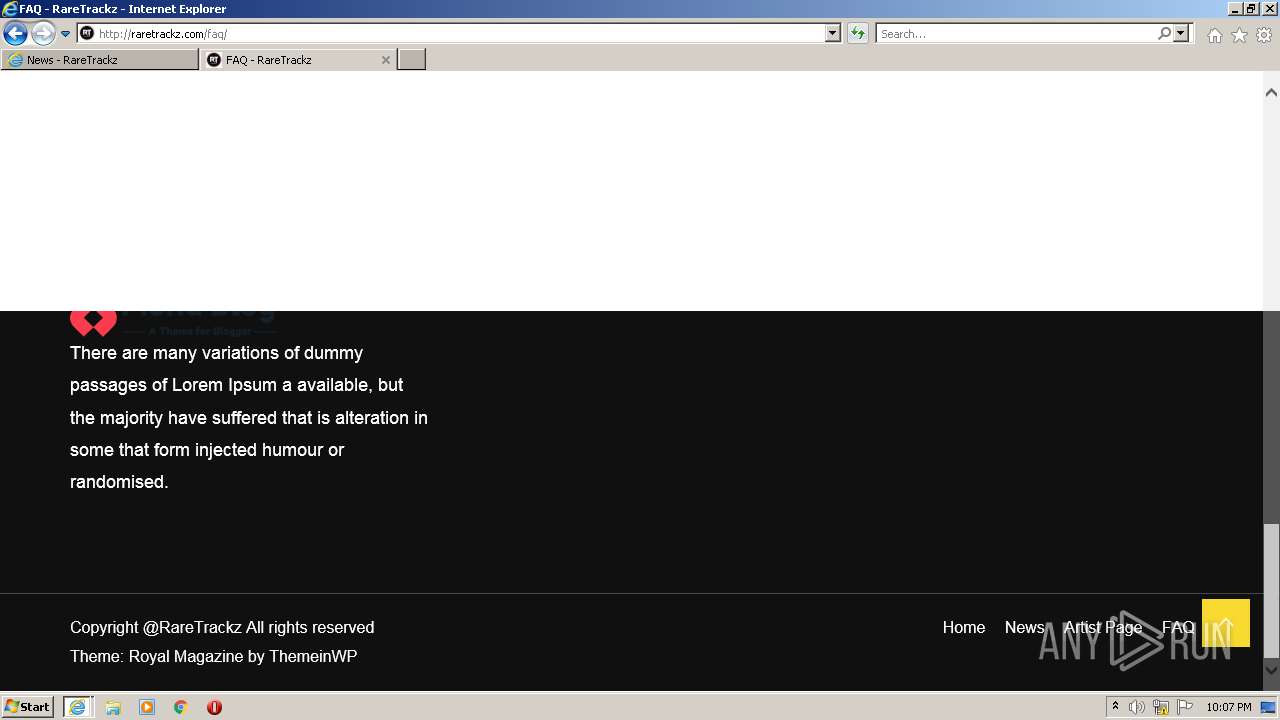Click the network tray icon
The width and height of the screenshot is (1280, 720).
click(1161, 707)
